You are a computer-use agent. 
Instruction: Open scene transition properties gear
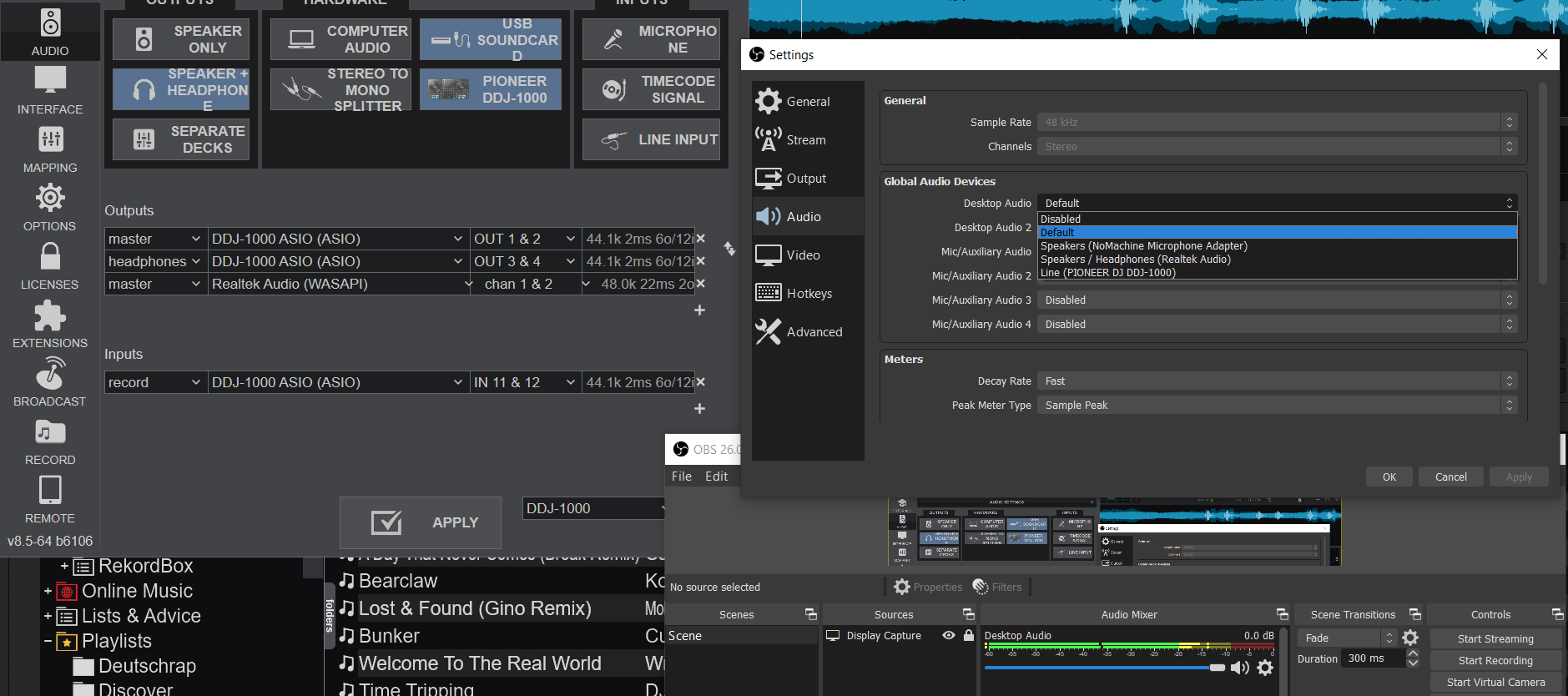[x=1410, y=638]
